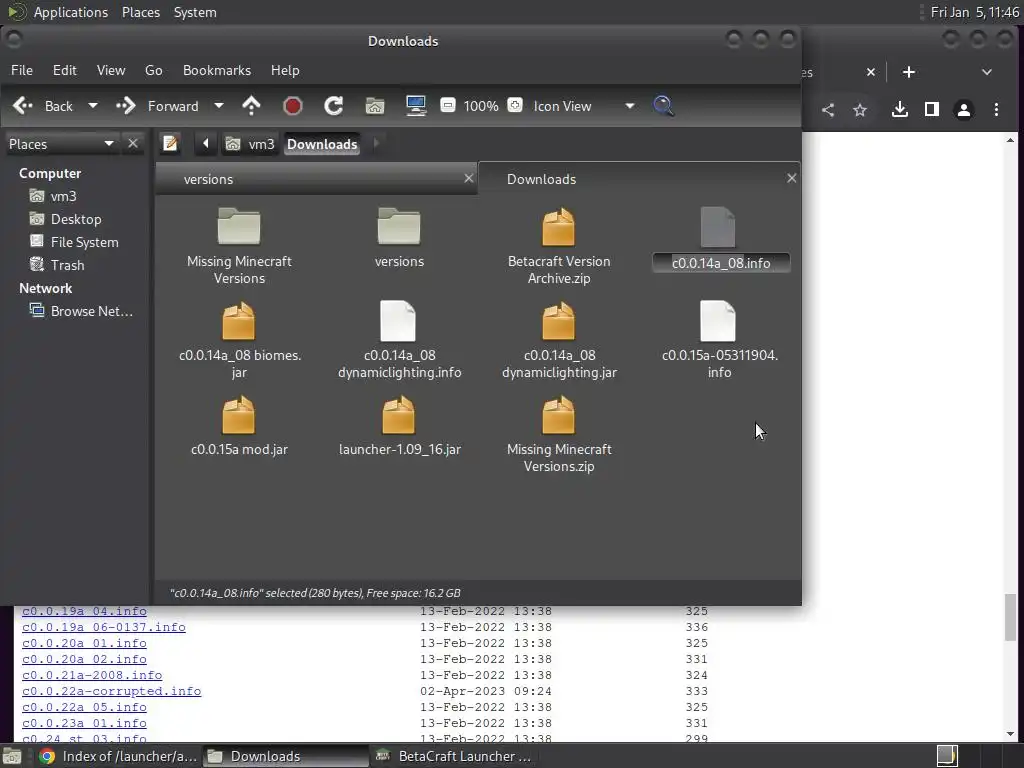This screenshot has height=768, width=1024.
Task: Select c0.0.15a-05311904.info file
Action: pos(719,340)
